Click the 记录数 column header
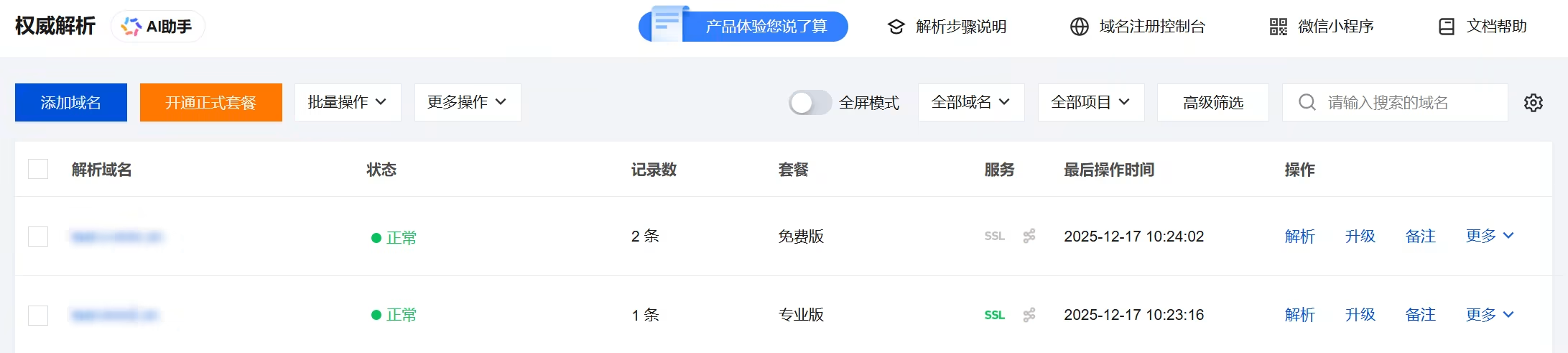 pos(654,170)
